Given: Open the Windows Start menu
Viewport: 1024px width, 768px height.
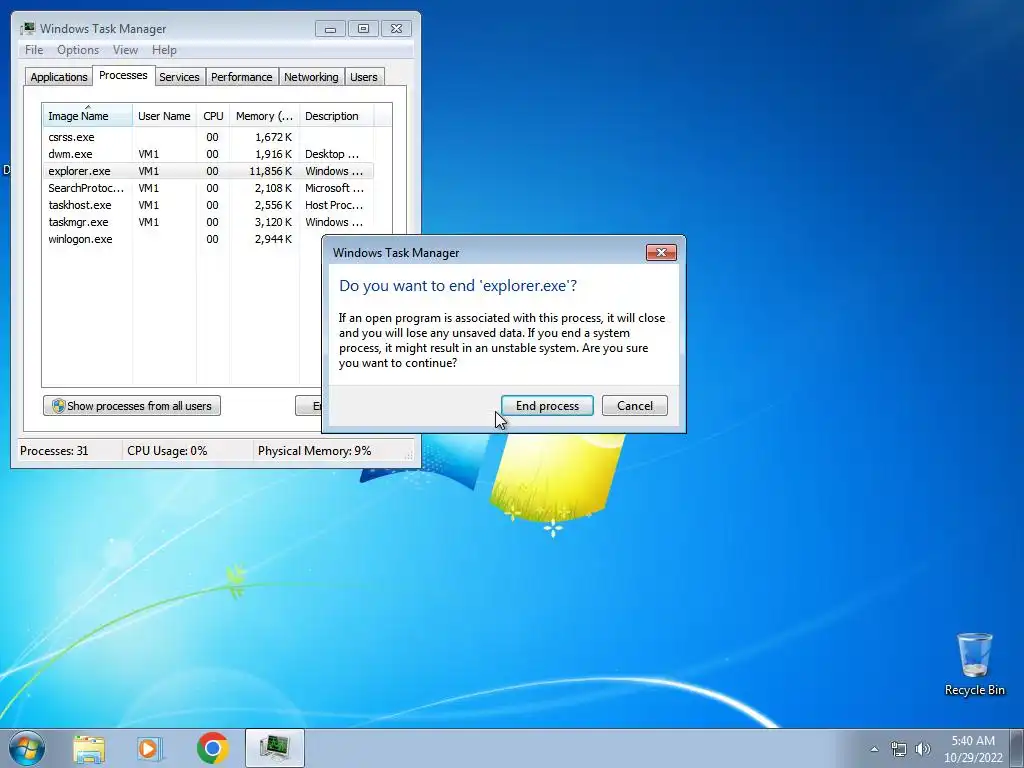Looking at the screenshot, I should pos(27,748).
